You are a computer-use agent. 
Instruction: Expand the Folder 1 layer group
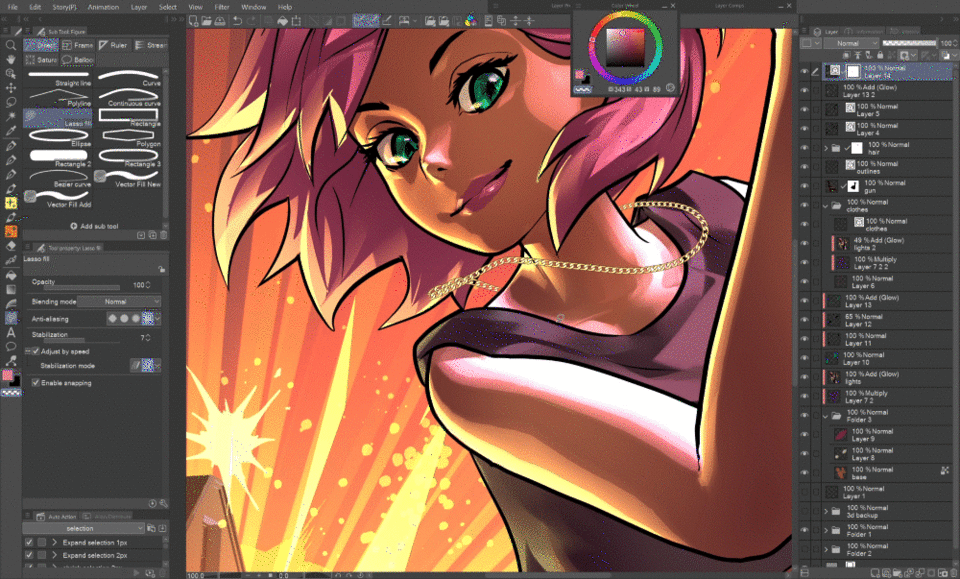[x=826, y=531]
